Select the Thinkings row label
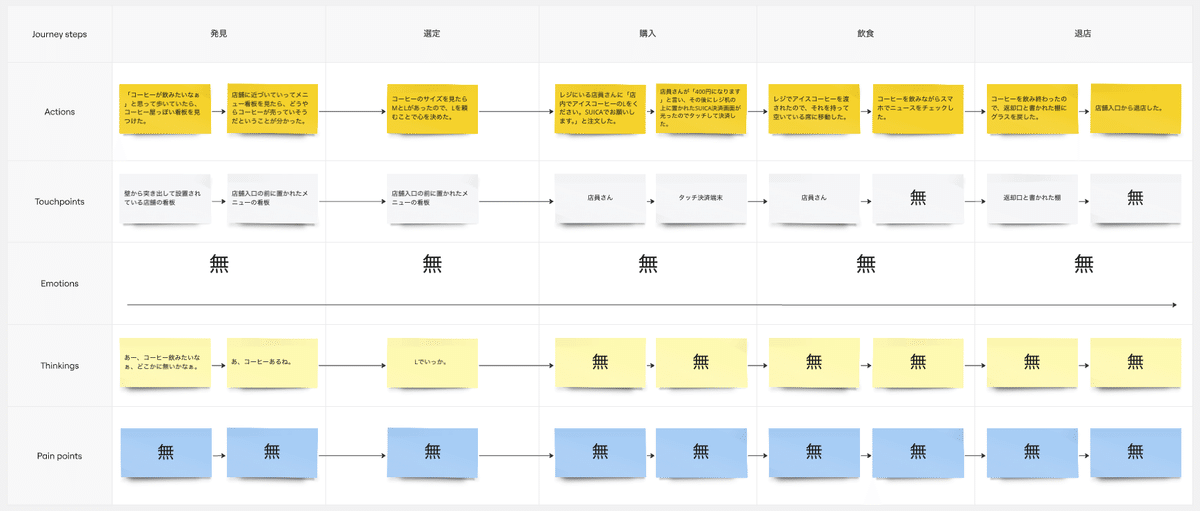 [60, 365]
